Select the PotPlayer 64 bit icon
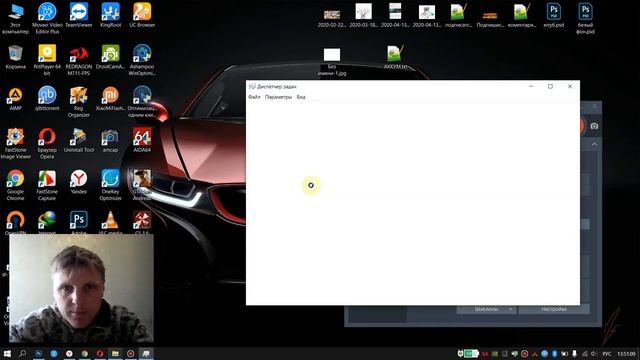640x360 pixels. (x=47, y=60)
